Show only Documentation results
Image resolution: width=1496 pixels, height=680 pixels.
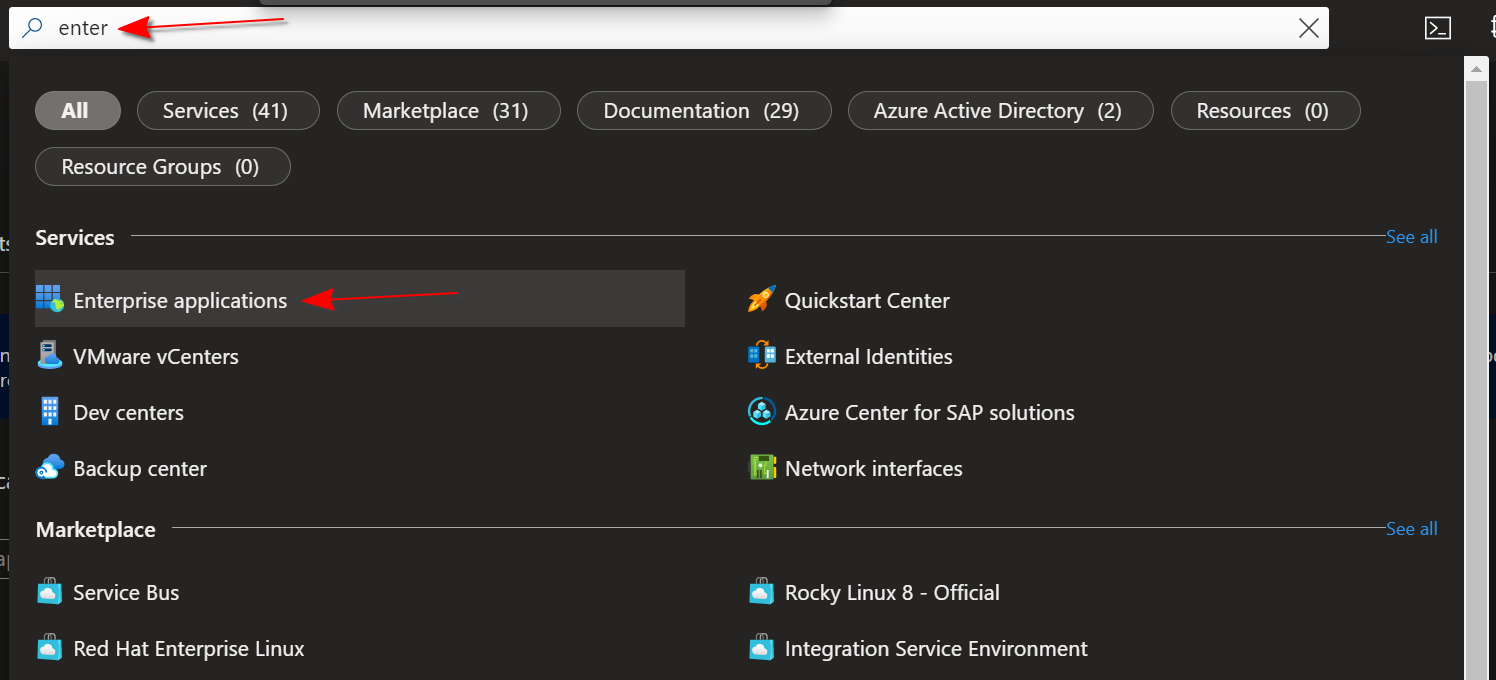click(x=704, y=110)
